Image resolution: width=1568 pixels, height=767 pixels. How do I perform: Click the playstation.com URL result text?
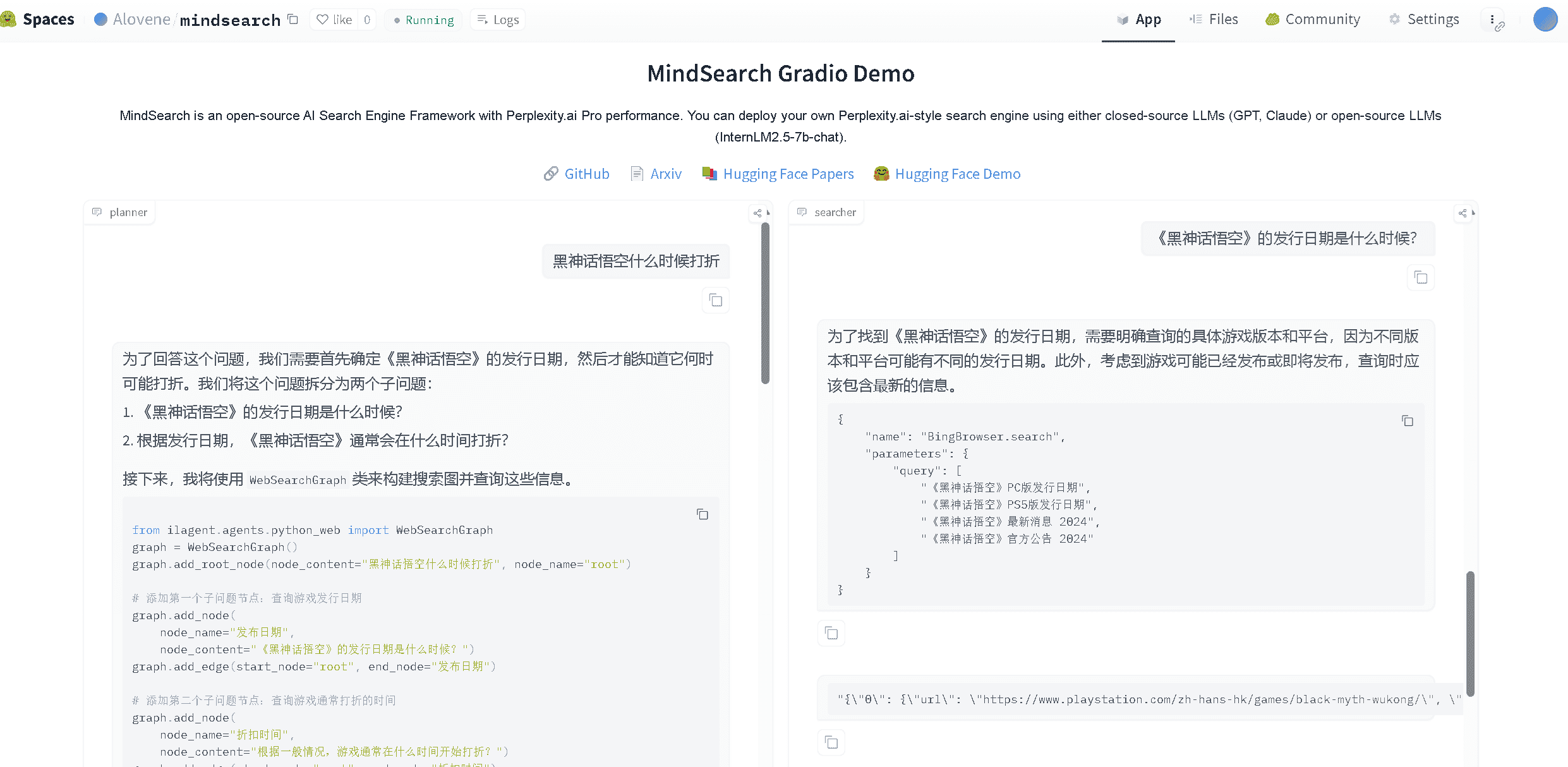1149,699
